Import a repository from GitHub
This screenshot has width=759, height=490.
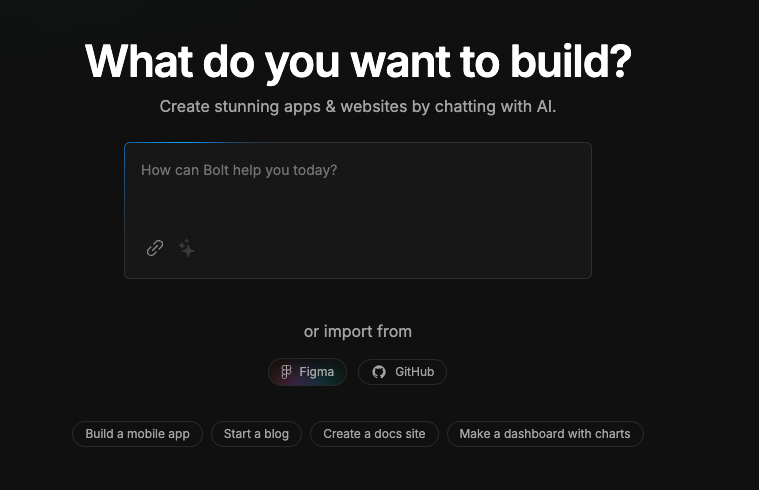pyautogui.click(x=402, y=372)
